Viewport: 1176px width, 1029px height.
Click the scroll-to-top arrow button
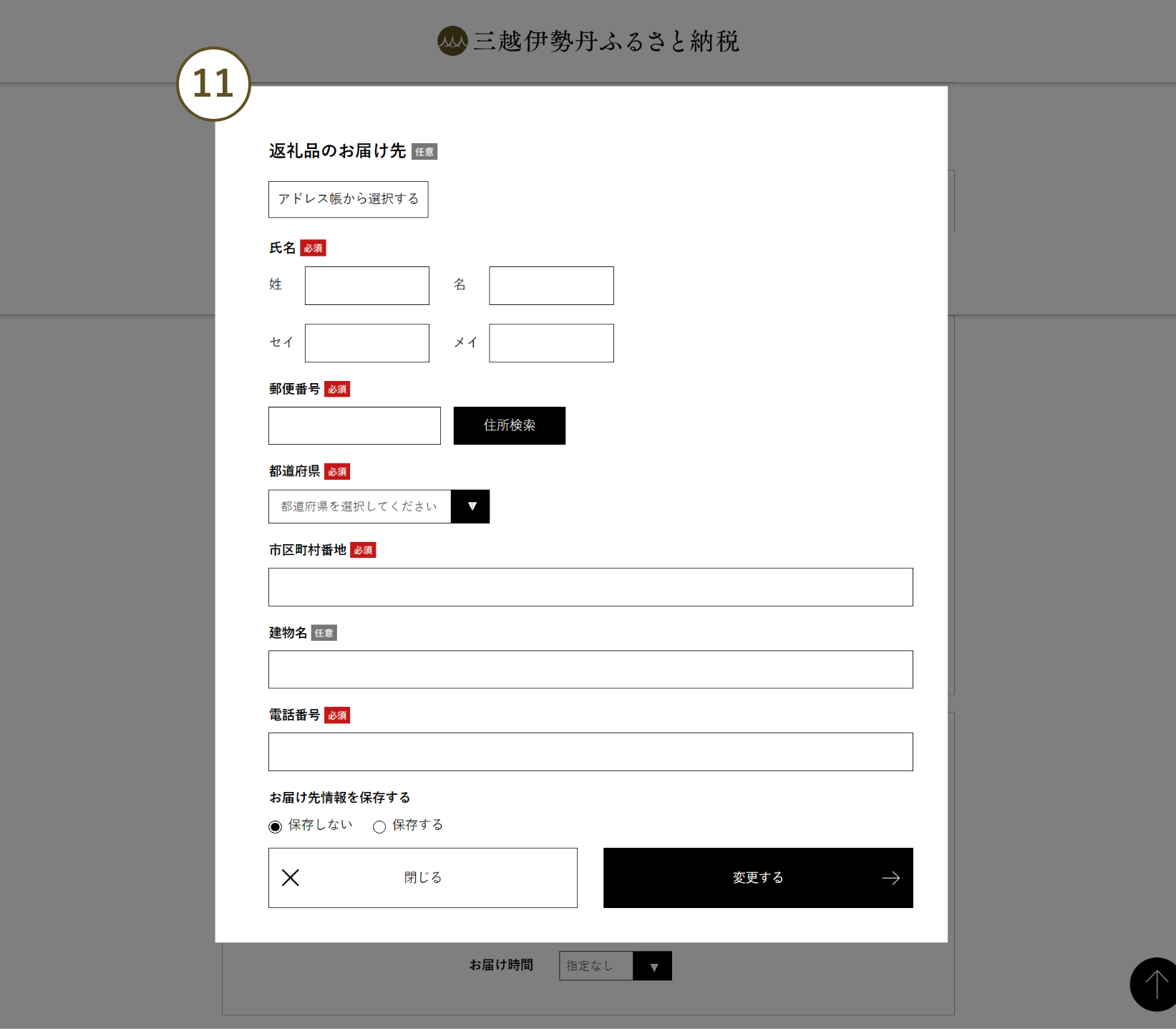pyautogui.click(x=1155, y=984)
